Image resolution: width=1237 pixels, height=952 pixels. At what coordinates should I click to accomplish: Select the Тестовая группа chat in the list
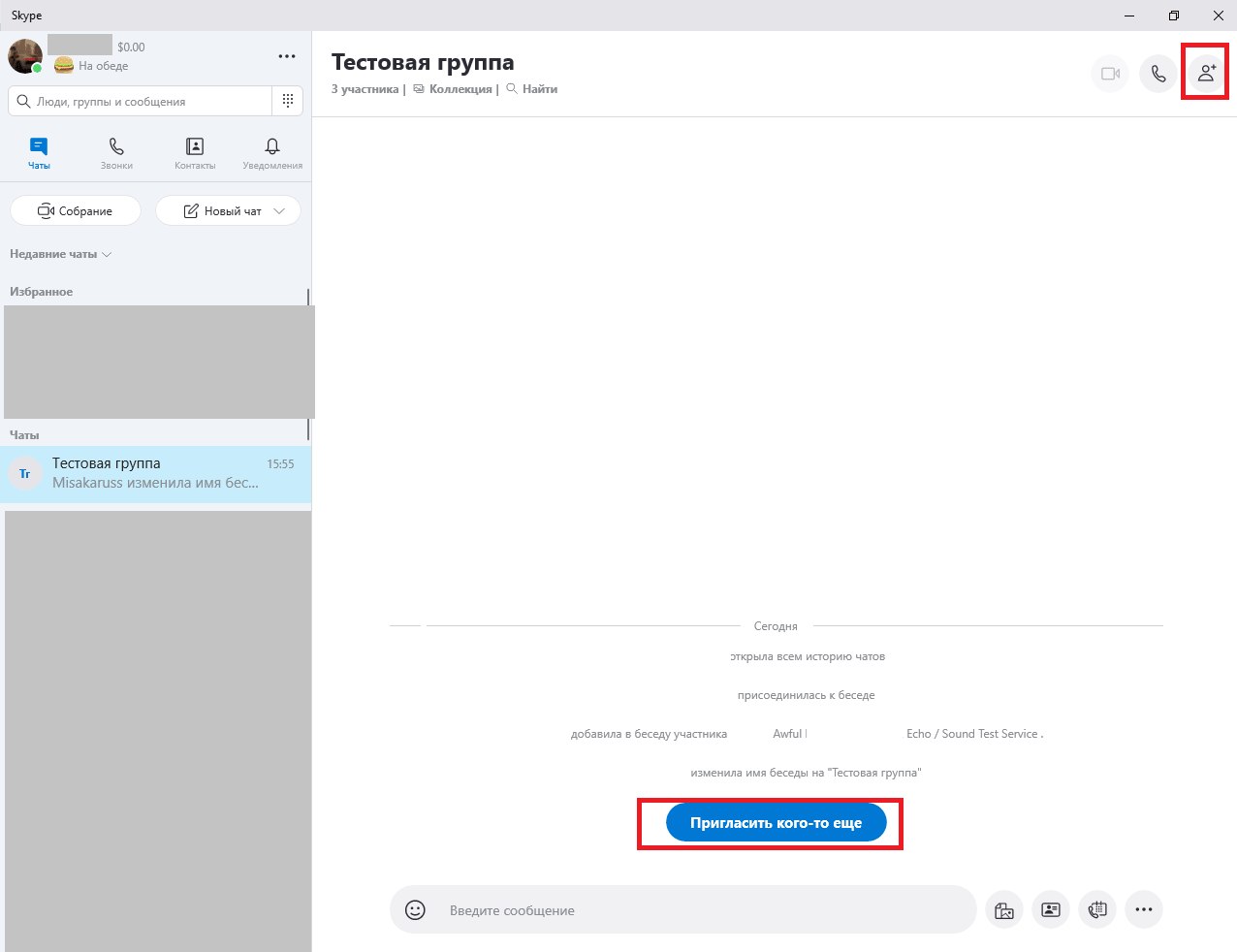[x=155, y=474]
